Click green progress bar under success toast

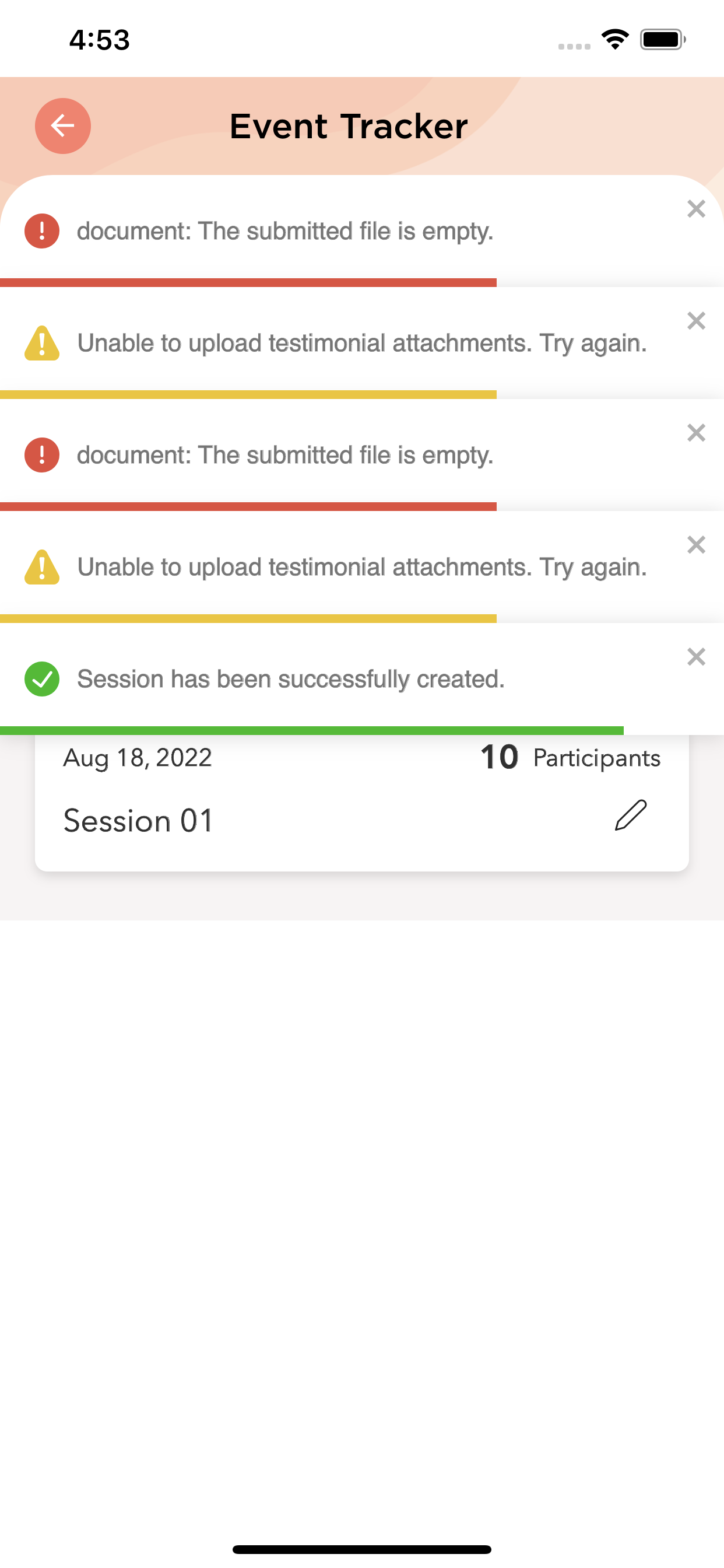tap(311, 730)
